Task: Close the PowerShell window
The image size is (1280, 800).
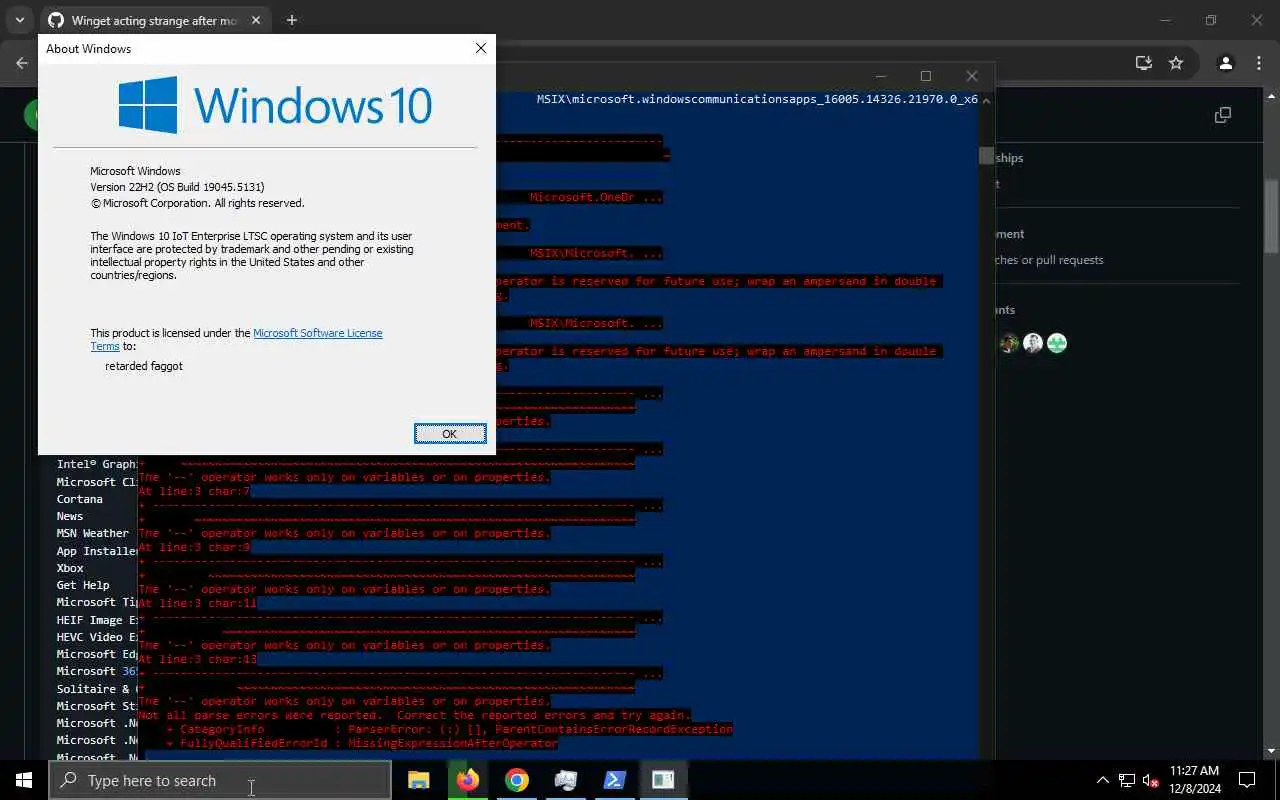Action: click(971, 76)
